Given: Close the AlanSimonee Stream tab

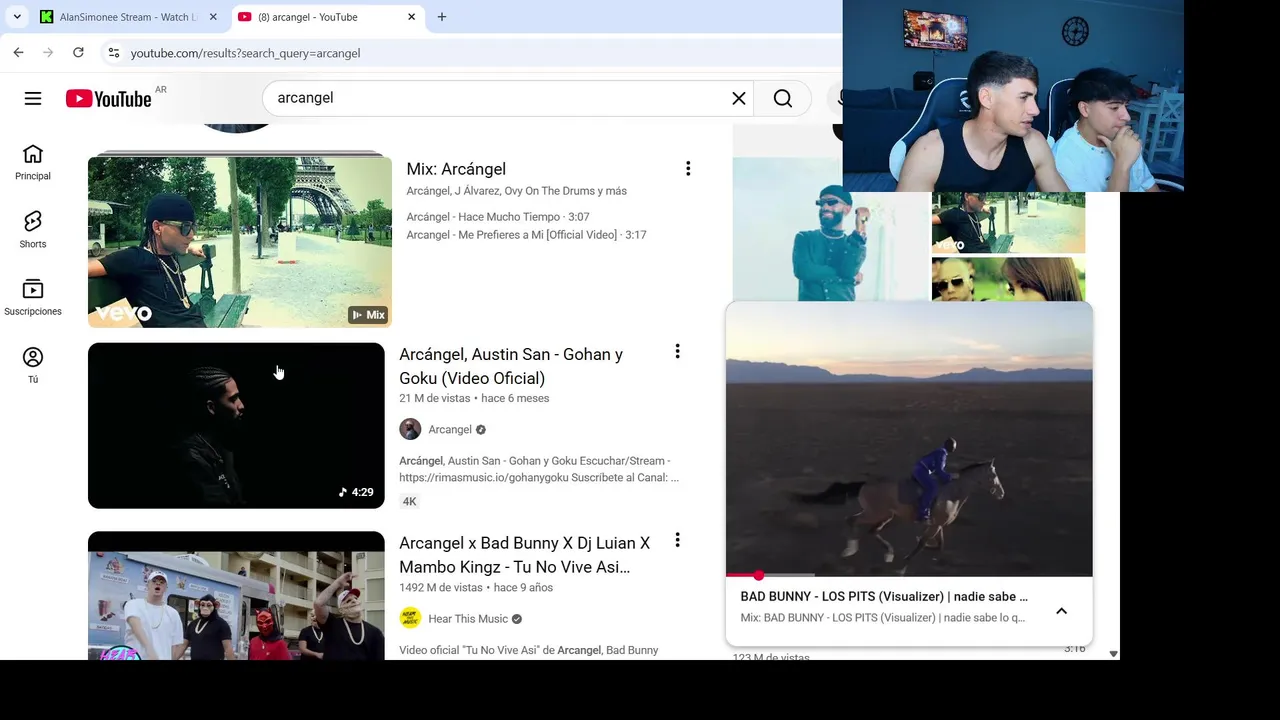Looking at the screenshot, I should (213, 17).
